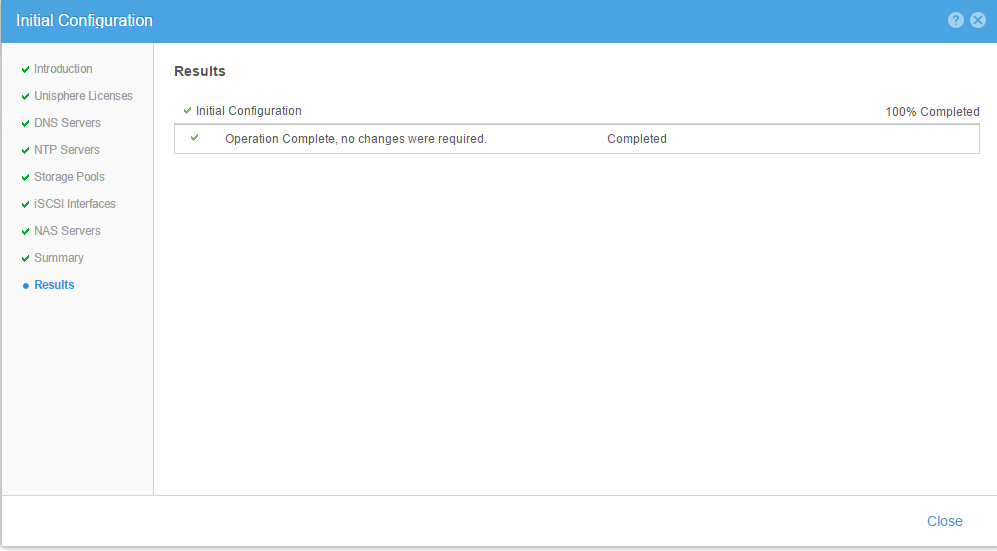Viewport: 997px width, 551px height.
Task: Click the Close link at the bottom
Action: (944, 521)
